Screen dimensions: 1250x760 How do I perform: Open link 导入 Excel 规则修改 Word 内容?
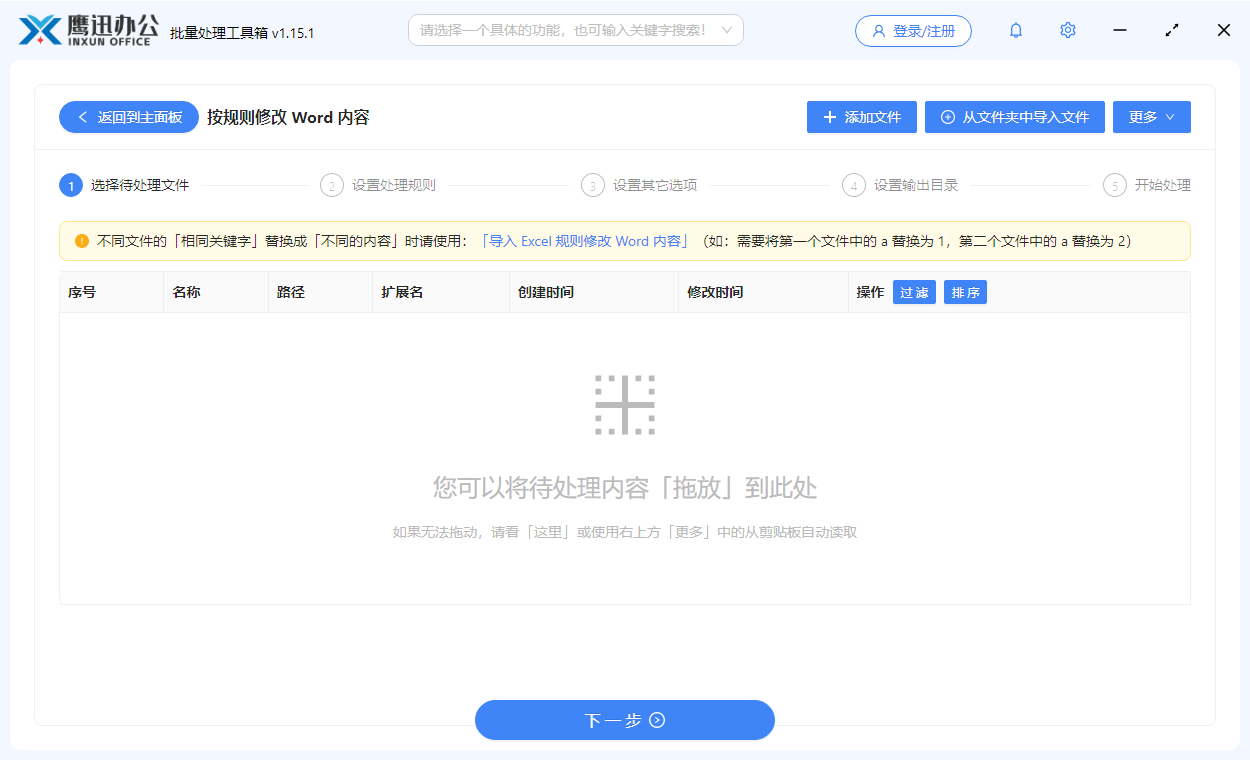pos(585,241)
